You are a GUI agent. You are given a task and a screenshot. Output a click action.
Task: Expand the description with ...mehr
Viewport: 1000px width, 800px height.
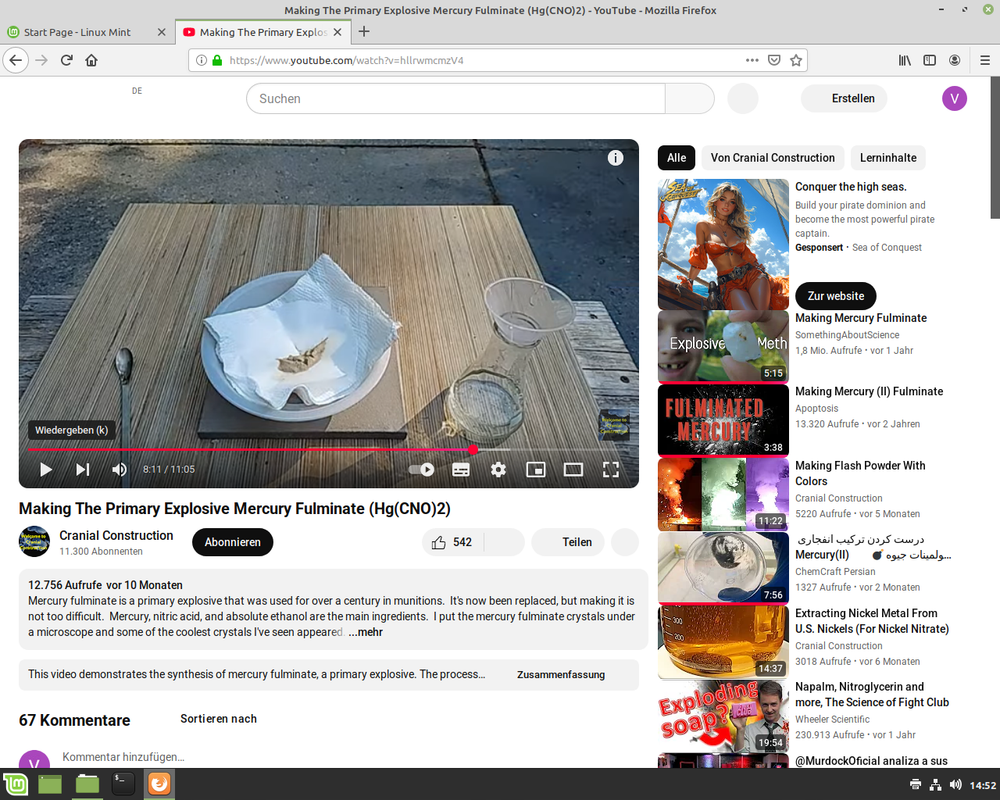(365, 632)
